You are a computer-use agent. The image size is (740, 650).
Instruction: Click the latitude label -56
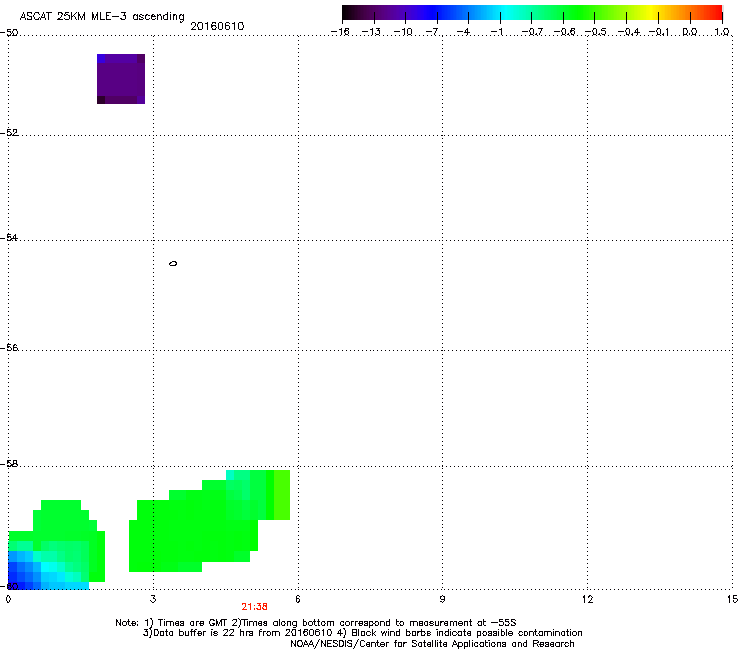coord(9,348)
